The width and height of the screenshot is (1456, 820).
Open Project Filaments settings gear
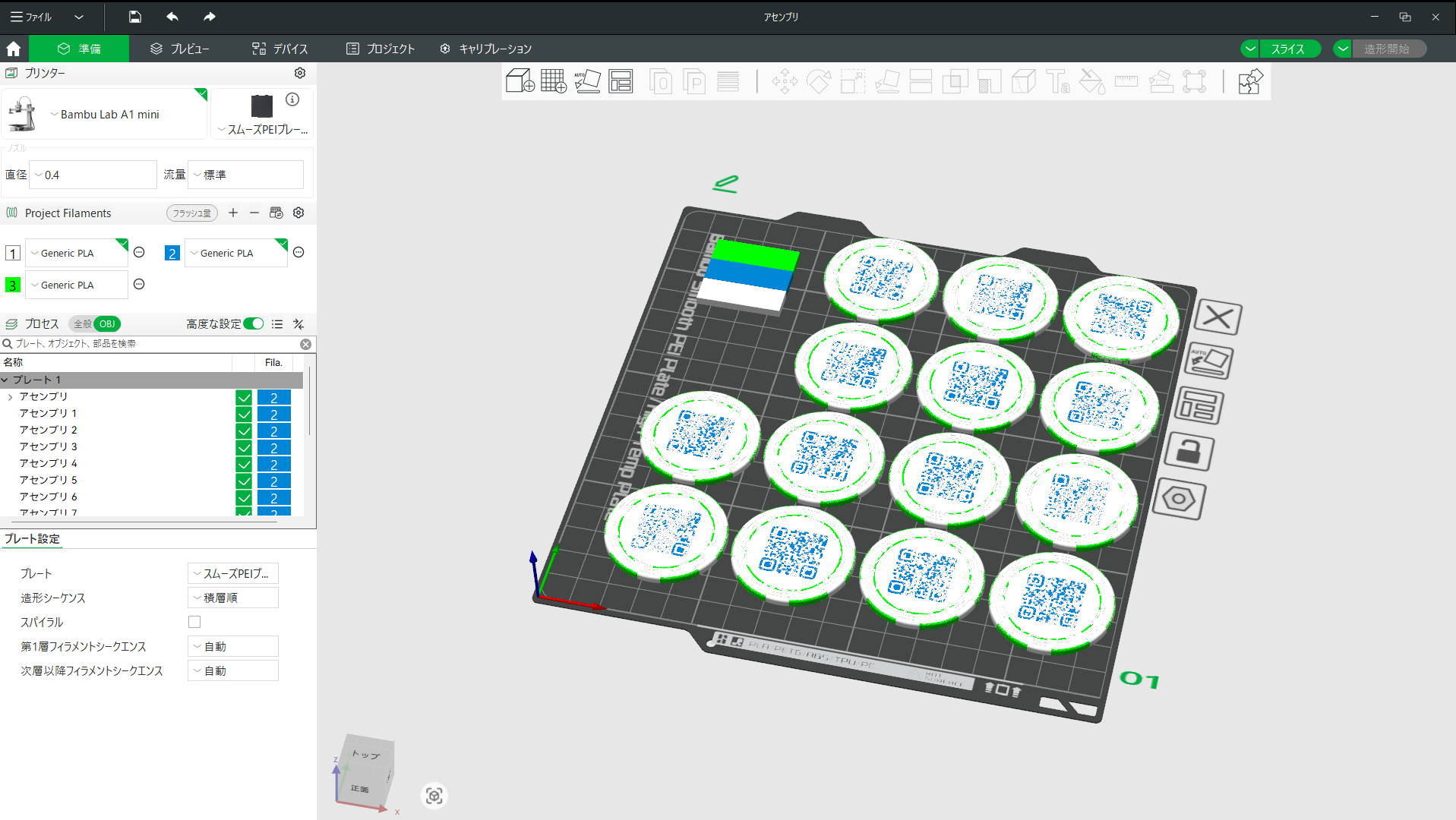click(x=298, y=213)
